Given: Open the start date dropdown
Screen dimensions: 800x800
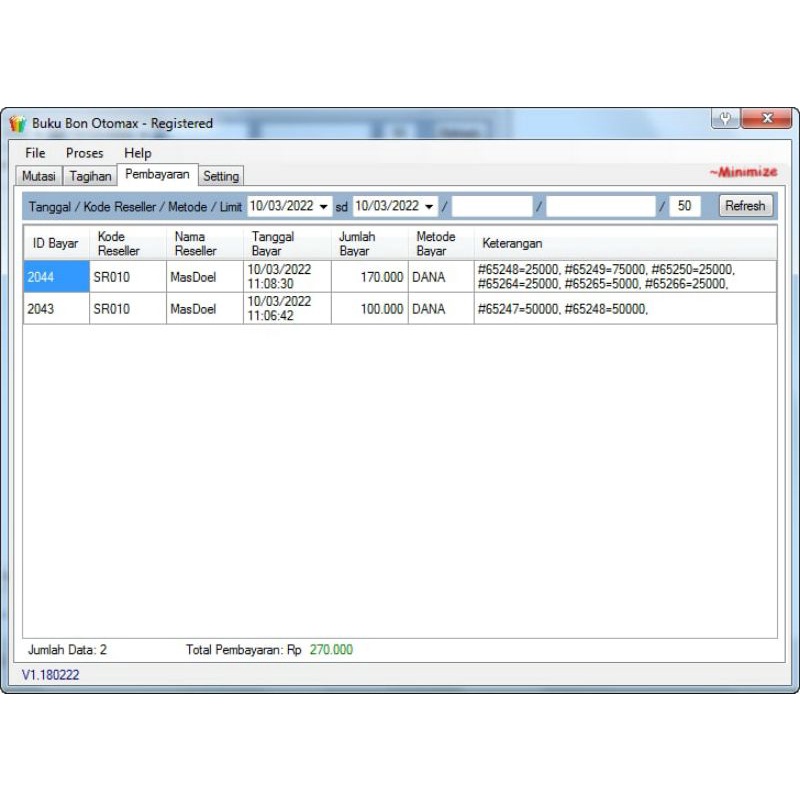Looking at the screenshot, I should pyautogui.click(x=323, y=206).
